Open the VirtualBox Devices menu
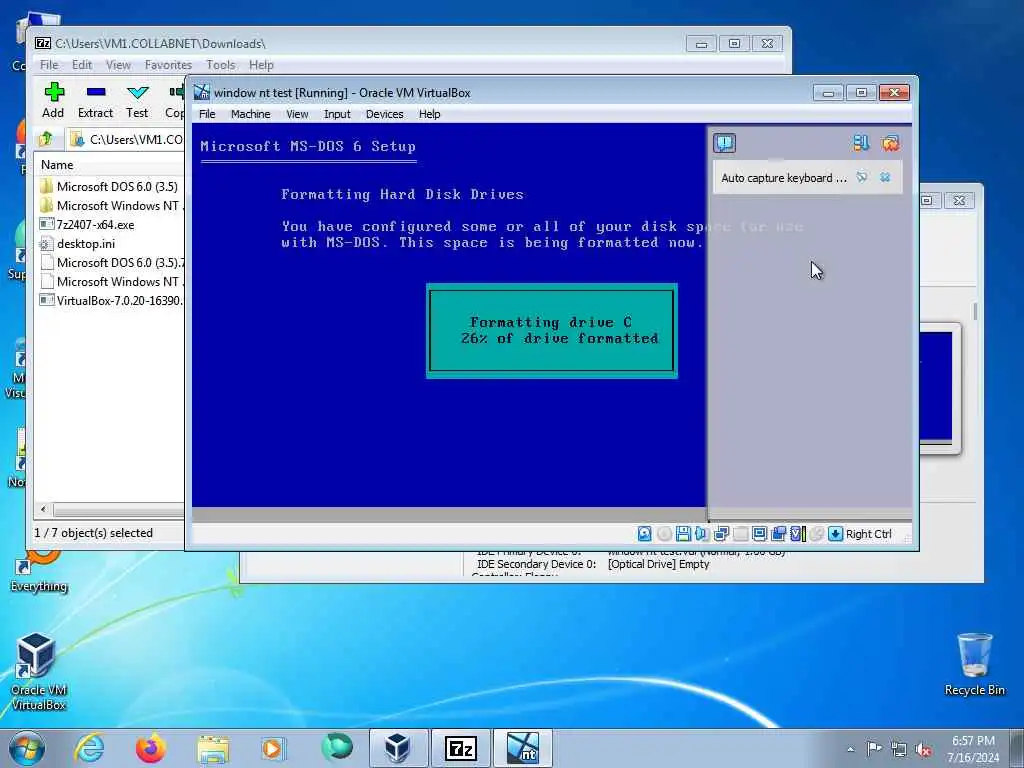1024x768 pixels. point(384,114)
